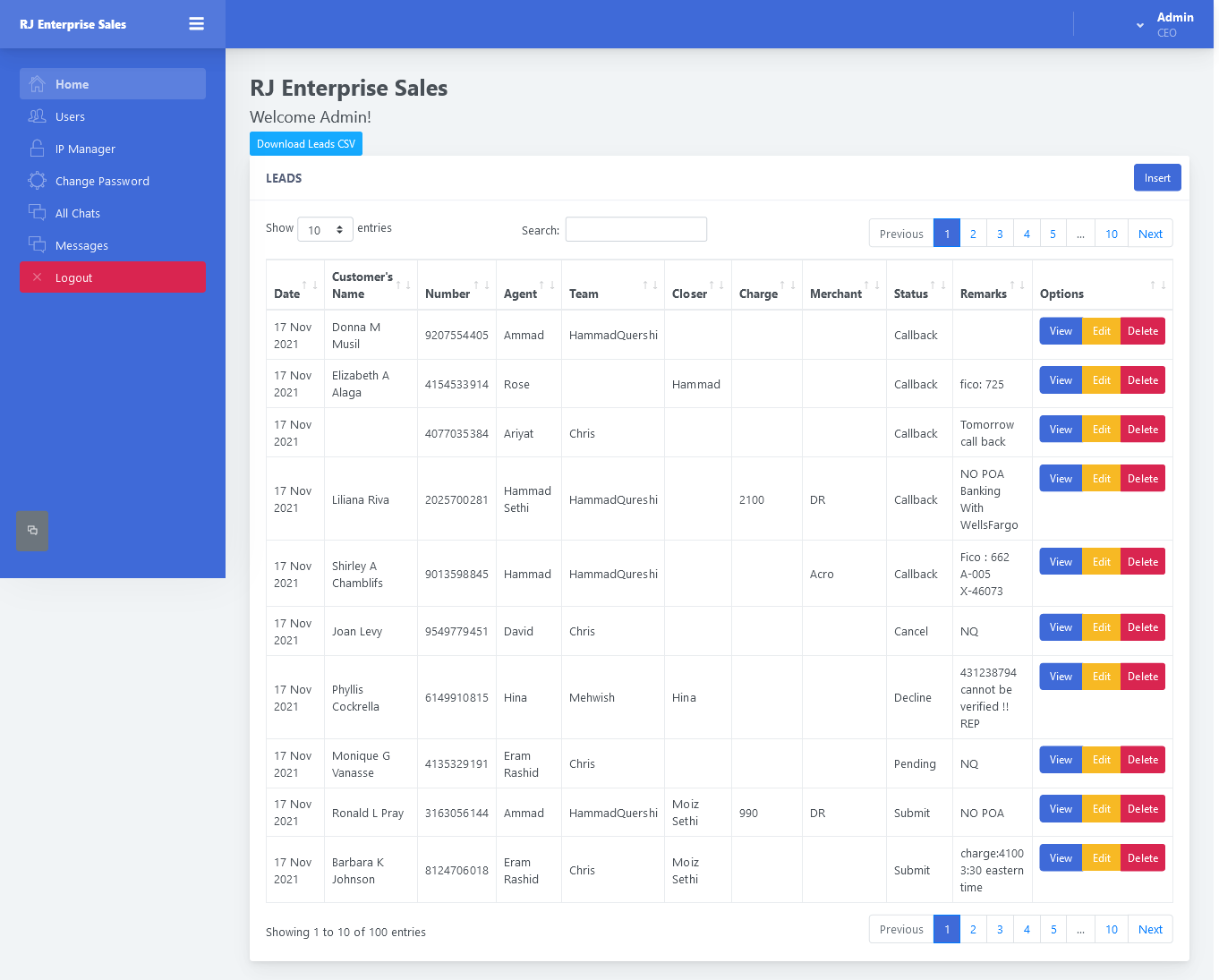Toggle sort order on Agent column

point(521,294)
